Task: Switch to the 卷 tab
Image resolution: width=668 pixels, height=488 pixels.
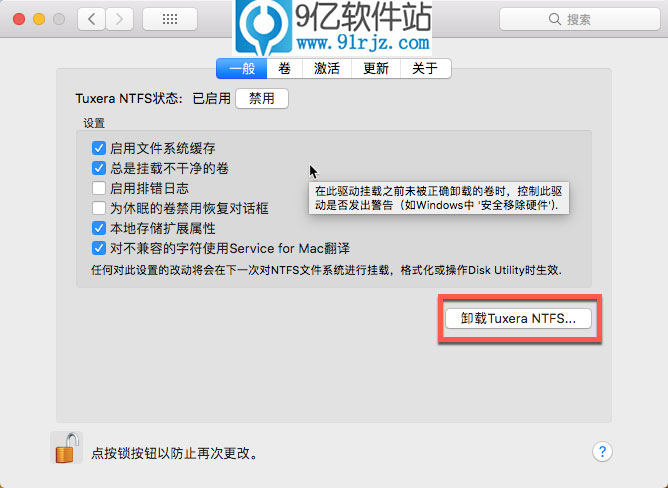Action: click(x=285, y=68)
